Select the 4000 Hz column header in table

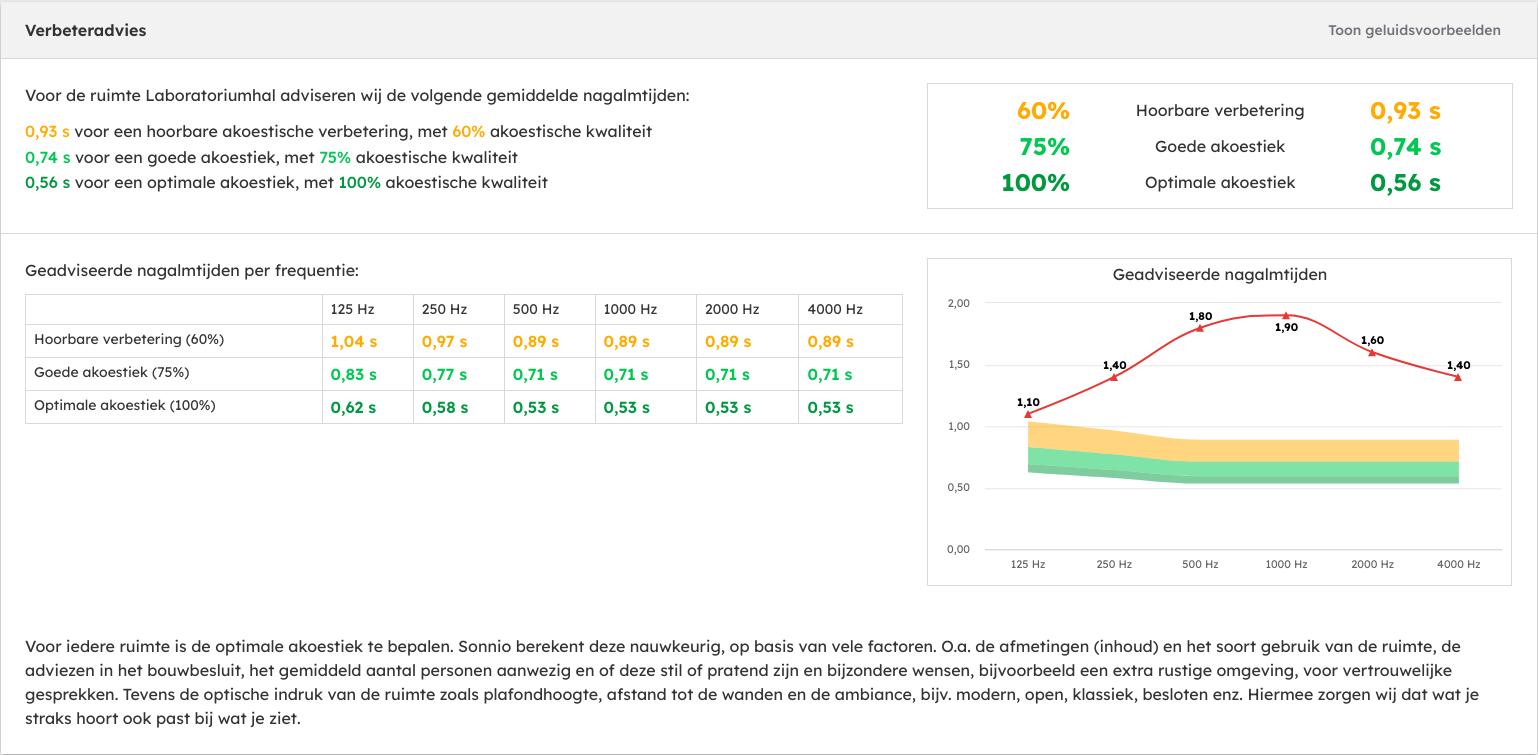click(x=834, y=309)
